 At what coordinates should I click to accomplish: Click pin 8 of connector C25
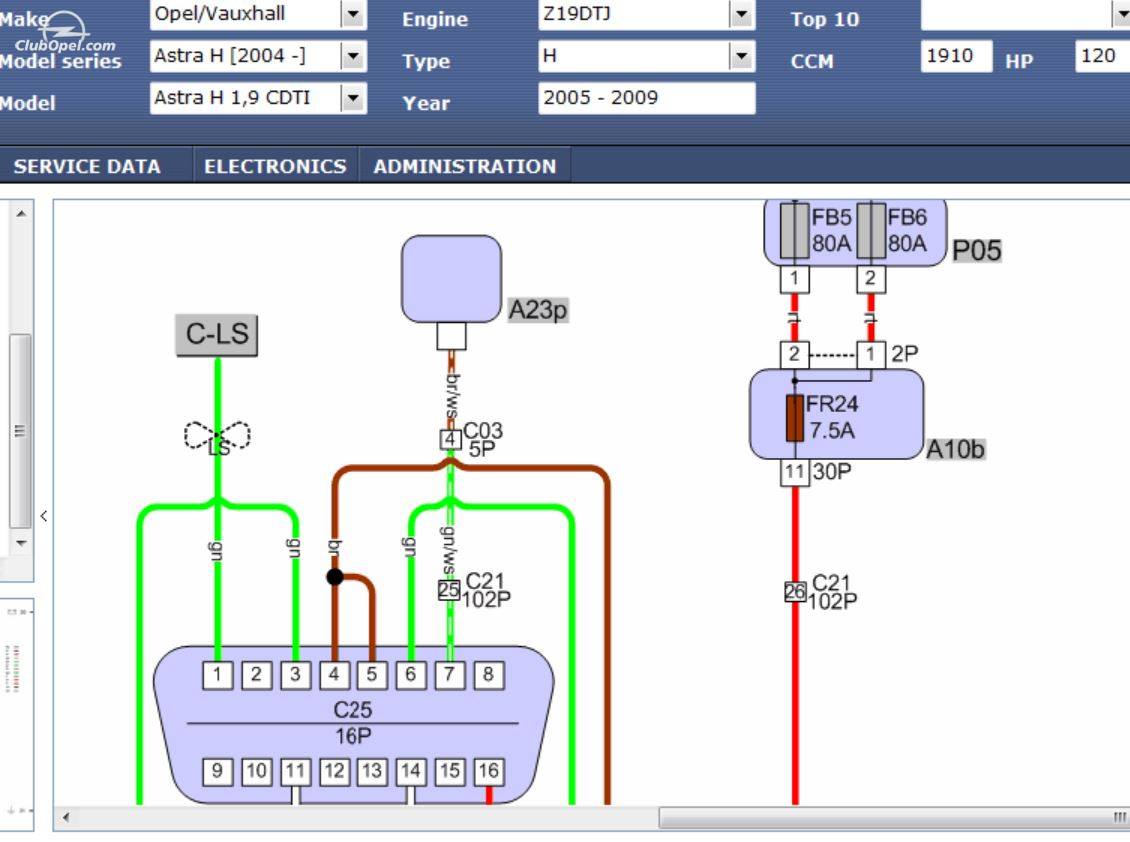coord(489,675)
